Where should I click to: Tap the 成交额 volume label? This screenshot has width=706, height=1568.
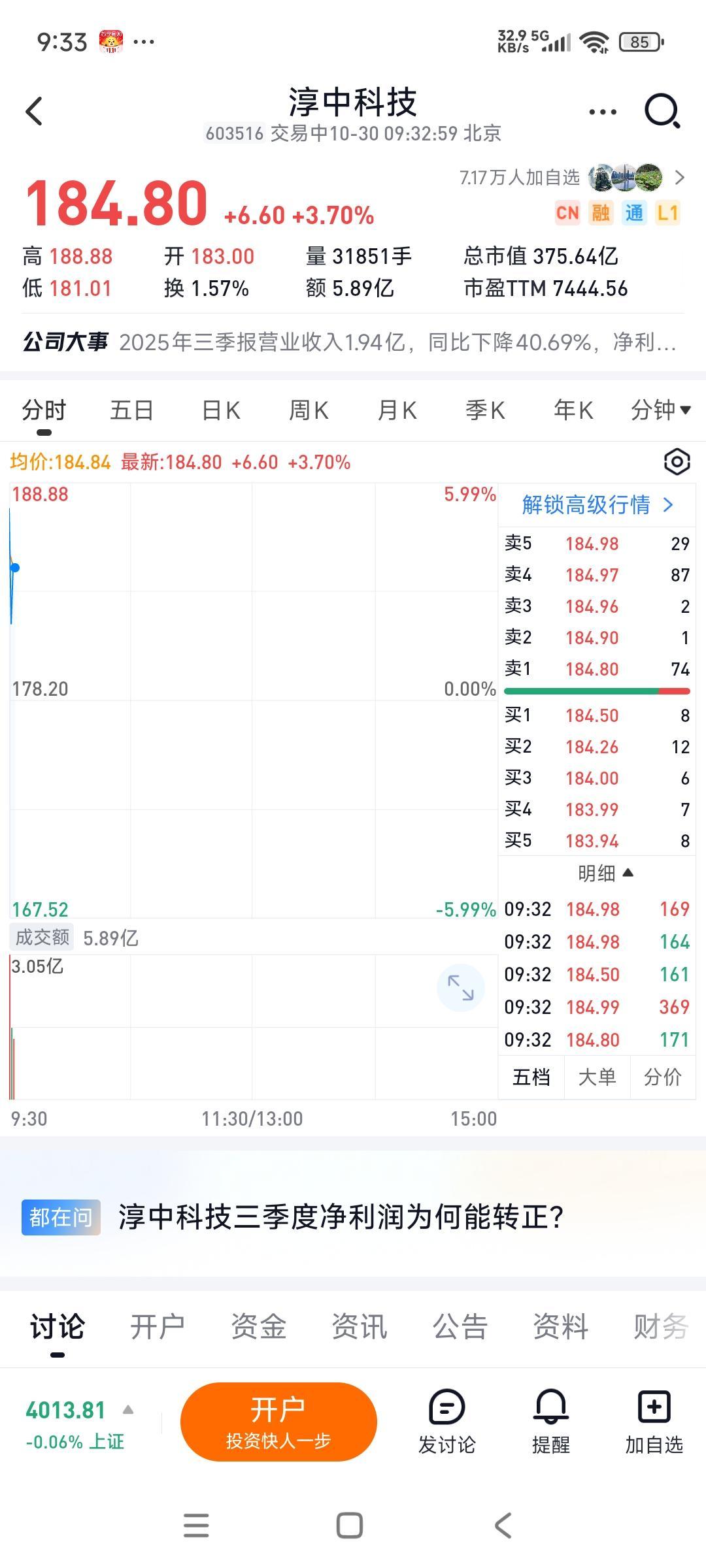pyautogui.click(x=42, y=937)
